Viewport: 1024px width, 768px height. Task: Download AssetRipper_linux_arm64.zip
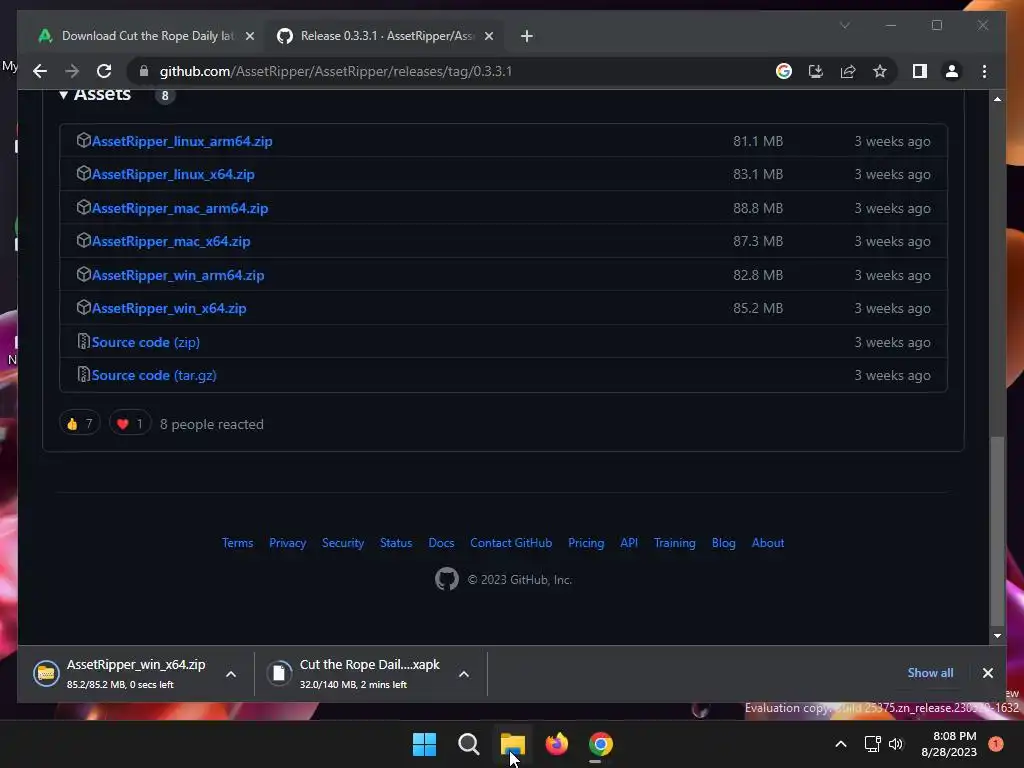coord(182,141)
